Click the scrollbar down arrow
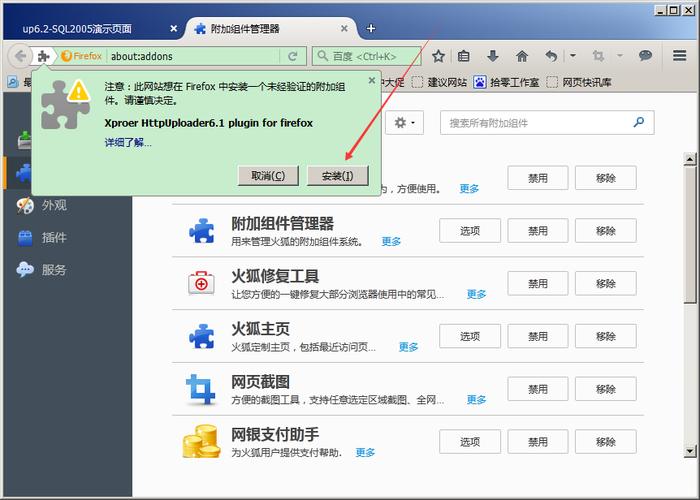This screenshot has height=500, width=700. pos(690,451)
